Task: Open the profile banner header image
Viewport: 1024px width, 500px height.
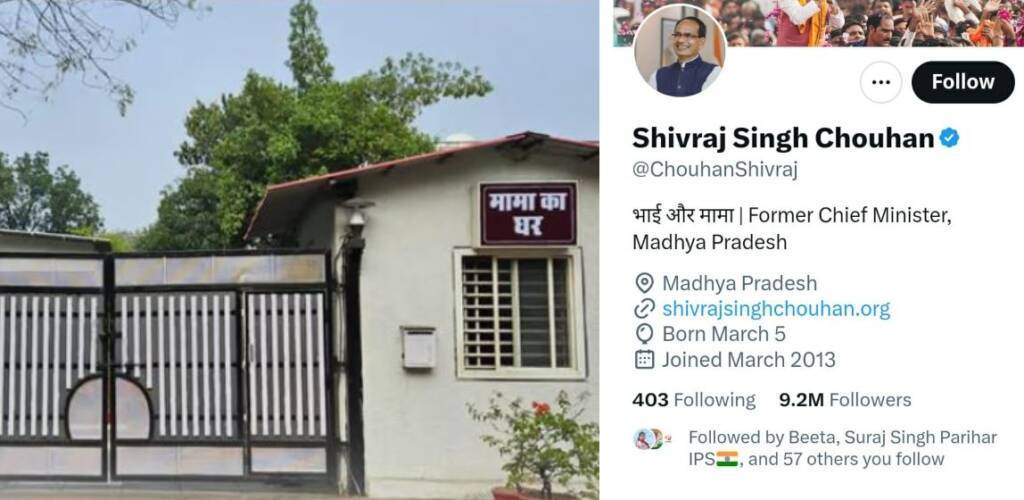Action: pyautogui.click(x=818, y=23)
